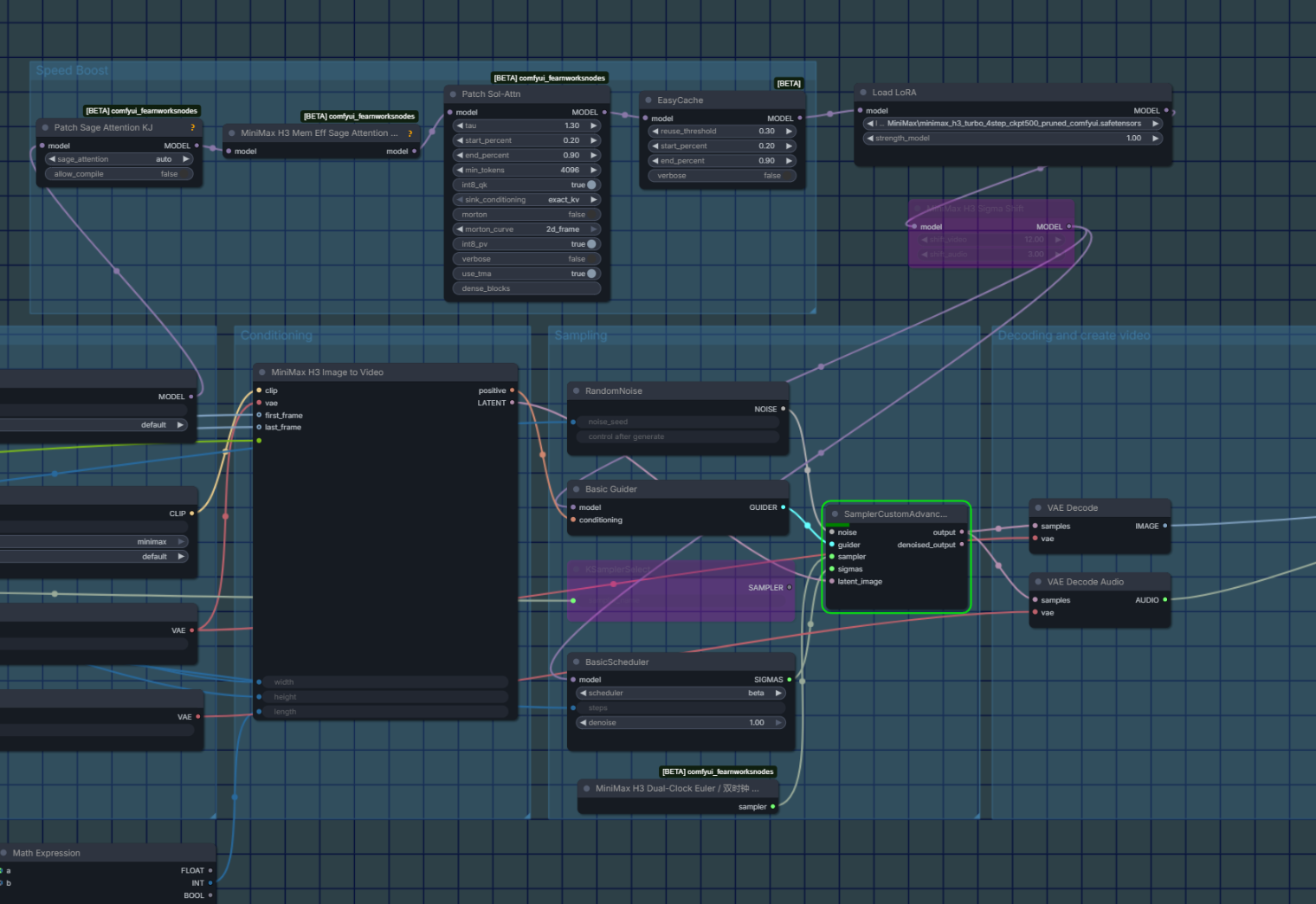The width and height of the screenshot is (1316, 904).
Task: Increase min_tokens with right arrow
Action: coord(594,171)
